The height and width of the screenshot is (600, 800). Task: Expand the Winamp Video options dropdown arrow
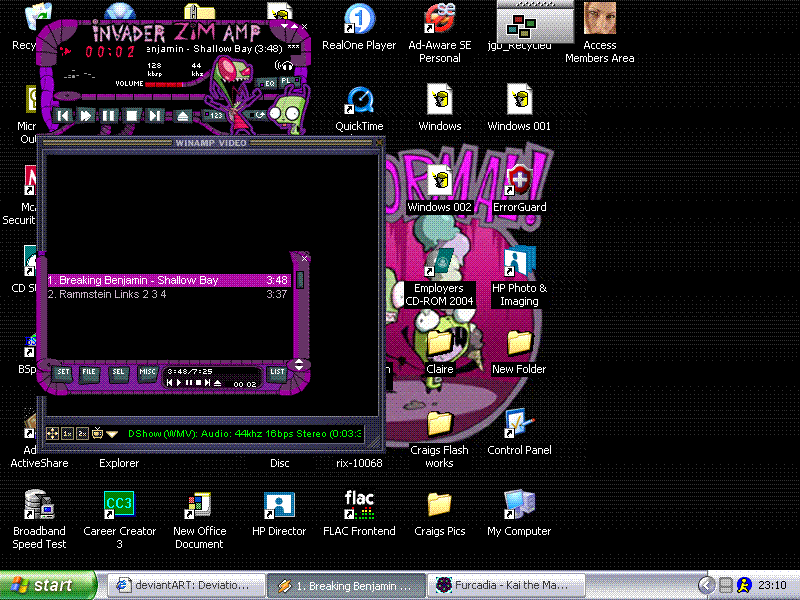[112, 434]
